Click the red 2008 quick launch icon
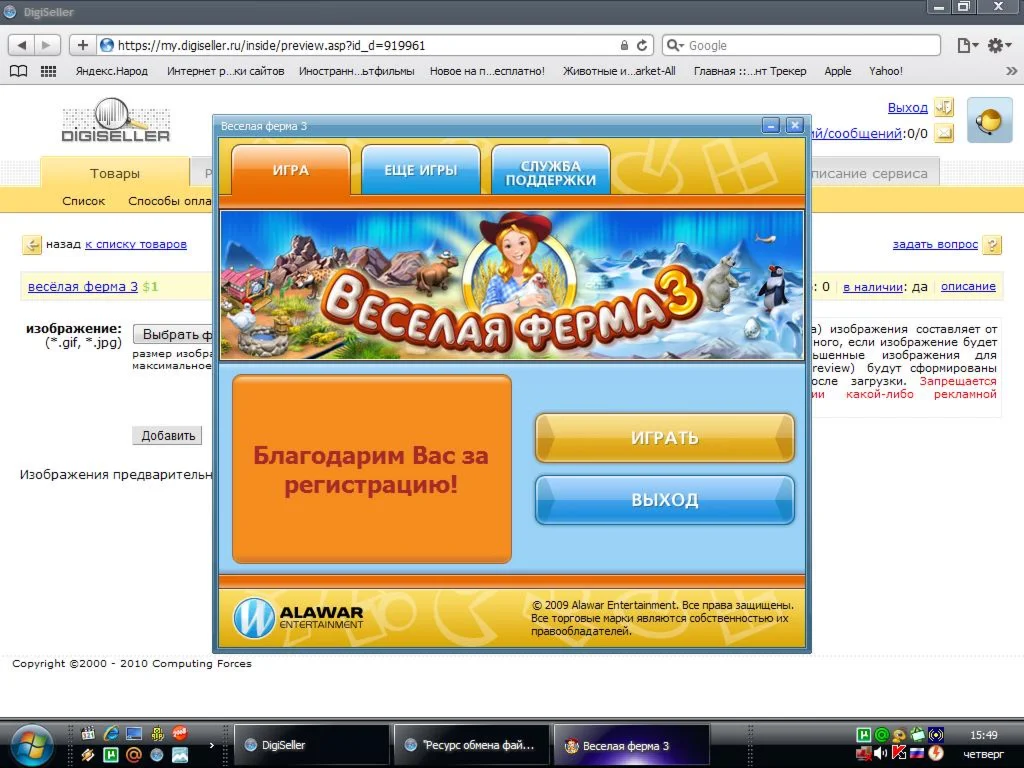The image size is (1024, 768). coord(180,733)
